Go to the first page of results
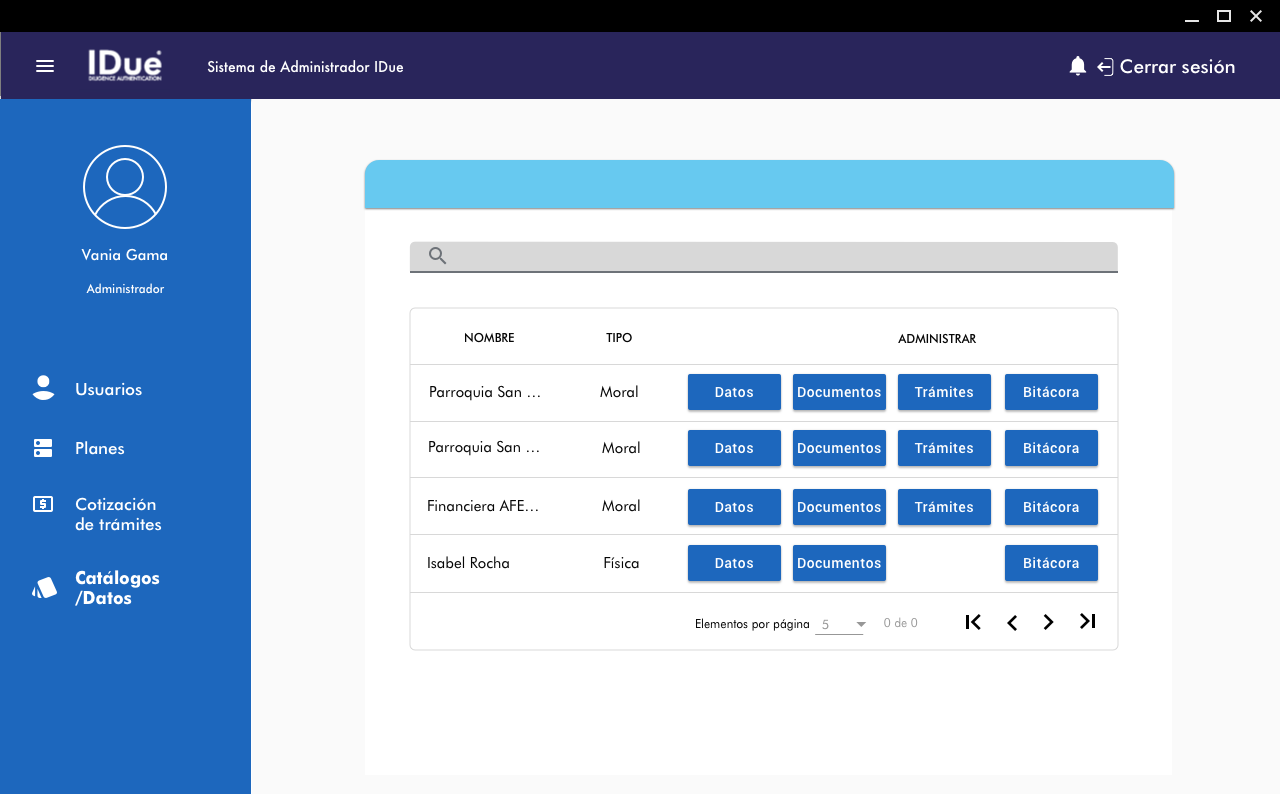 pos(973,622)
